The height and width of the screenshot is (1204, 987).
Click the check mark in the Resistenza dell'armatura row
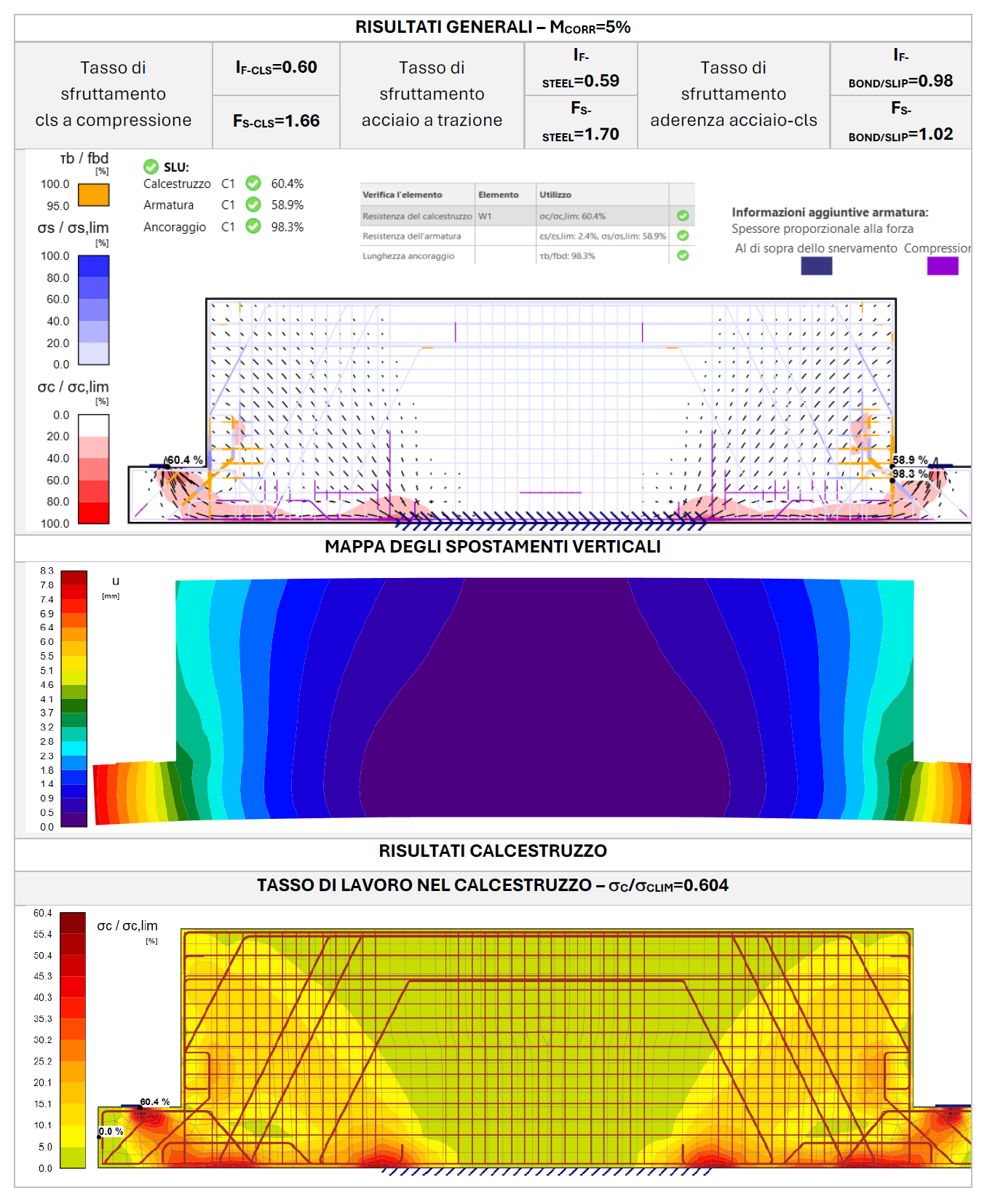(683, 236)
